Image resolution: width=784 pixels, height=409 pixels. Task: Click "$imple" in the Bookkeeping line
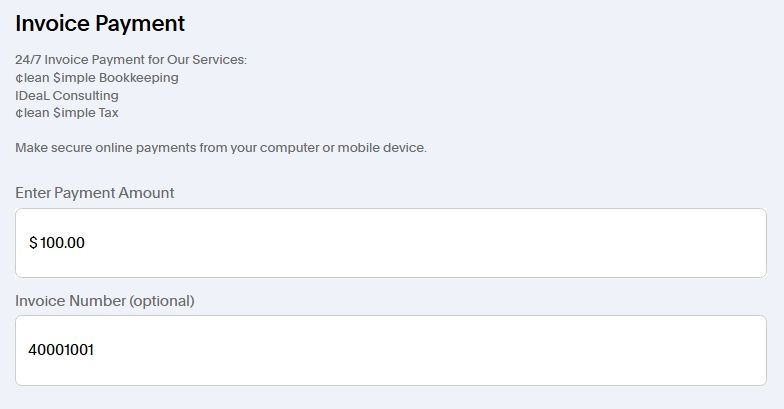pos(74,78)
